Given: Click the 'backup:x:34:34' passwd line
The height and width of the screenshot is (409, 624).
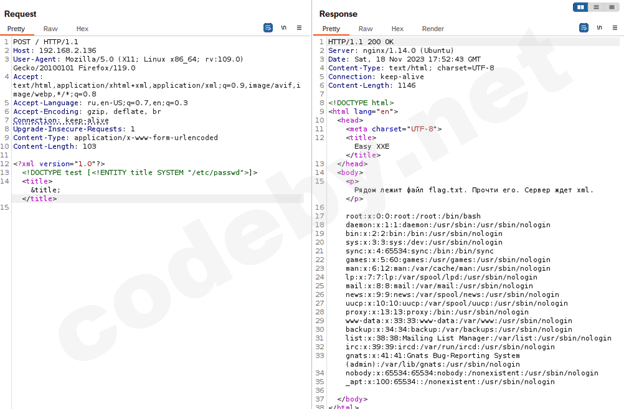Looking at the screenshot, I should 459,330.
